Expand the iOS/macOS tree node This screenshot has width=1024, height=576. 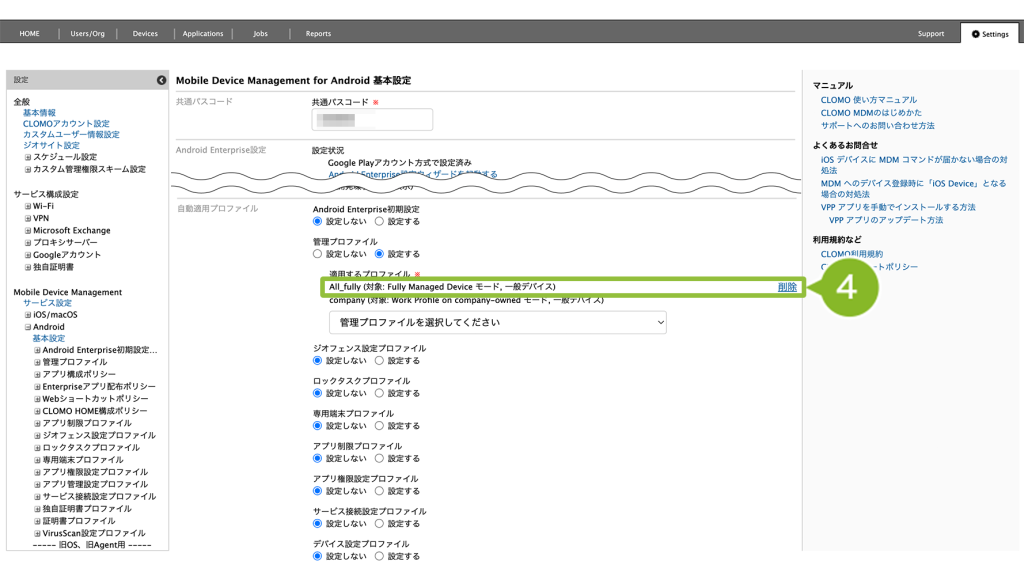28,315
